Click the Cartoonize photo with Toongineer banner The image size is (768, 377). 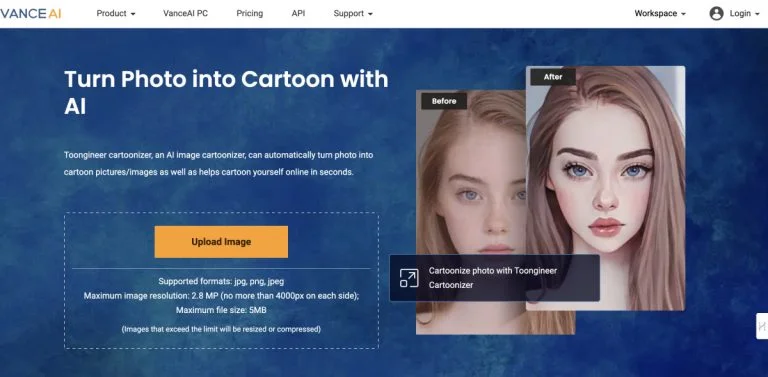[x=495, y=278]
